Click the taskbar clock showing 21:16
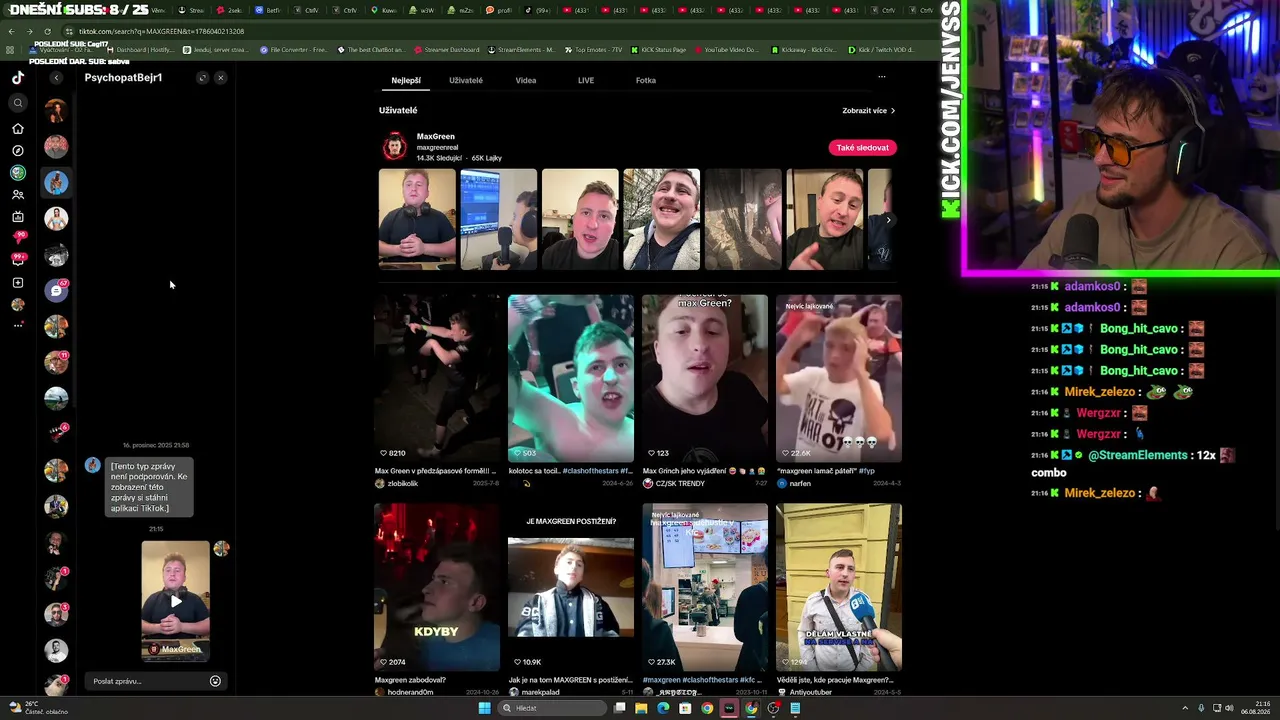 (x=1255, y=708)
